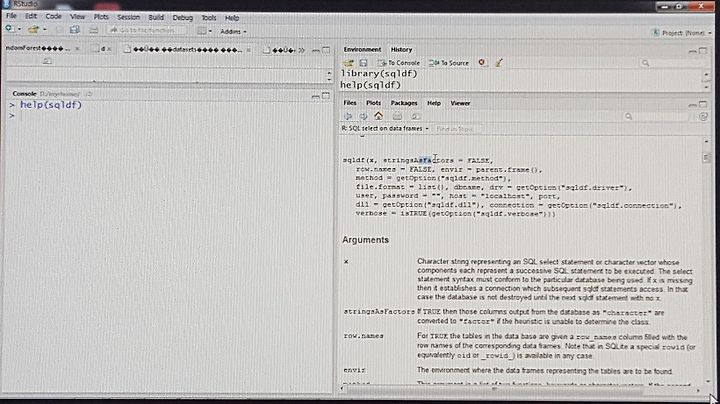Click the History search field
The height and width of the screenshot is (404, 720).
(x=670, y=63)
